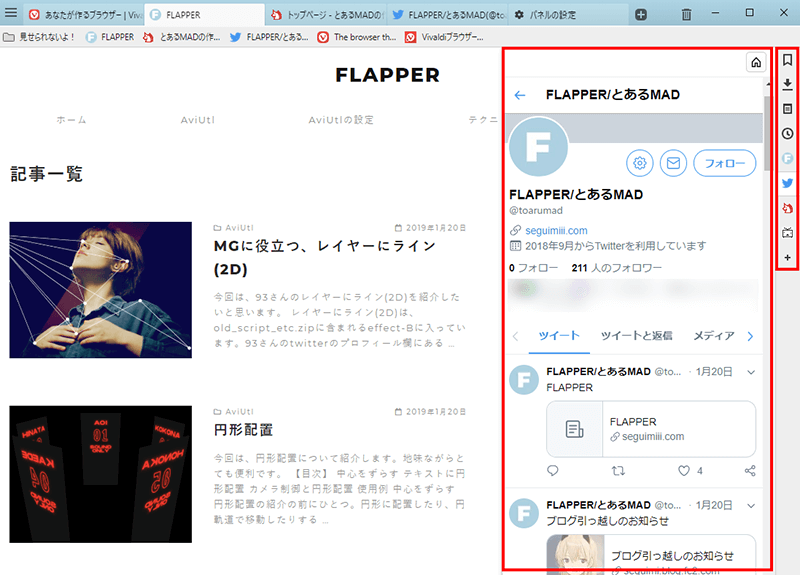Open the Notes panel icon
The height and width of the screenshot is (575, 800).
pos(787,109)
